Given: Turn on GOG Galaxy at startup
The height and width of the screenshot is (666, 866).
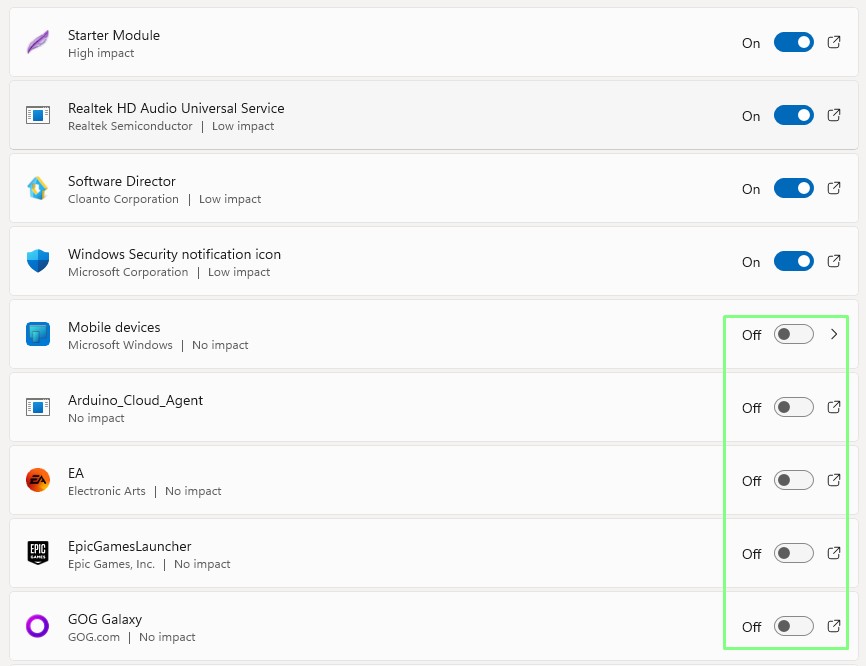Looking at the screenshot, I should [x=794, y=627].
